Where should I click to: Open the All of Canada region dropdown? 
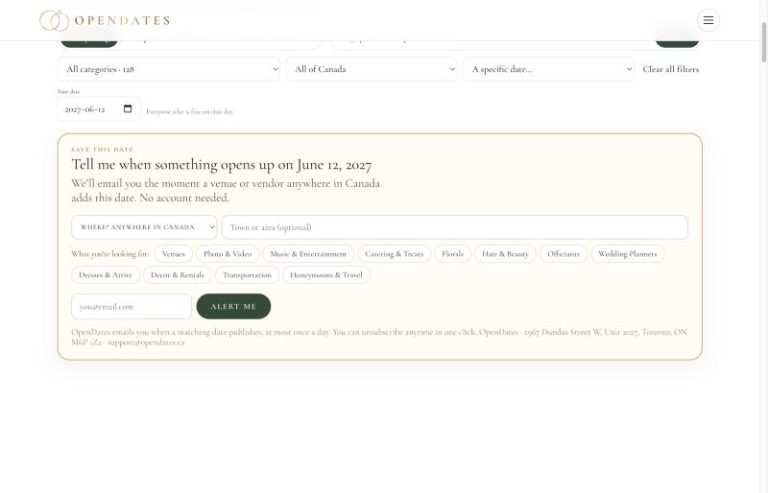[x=371, y=69]
